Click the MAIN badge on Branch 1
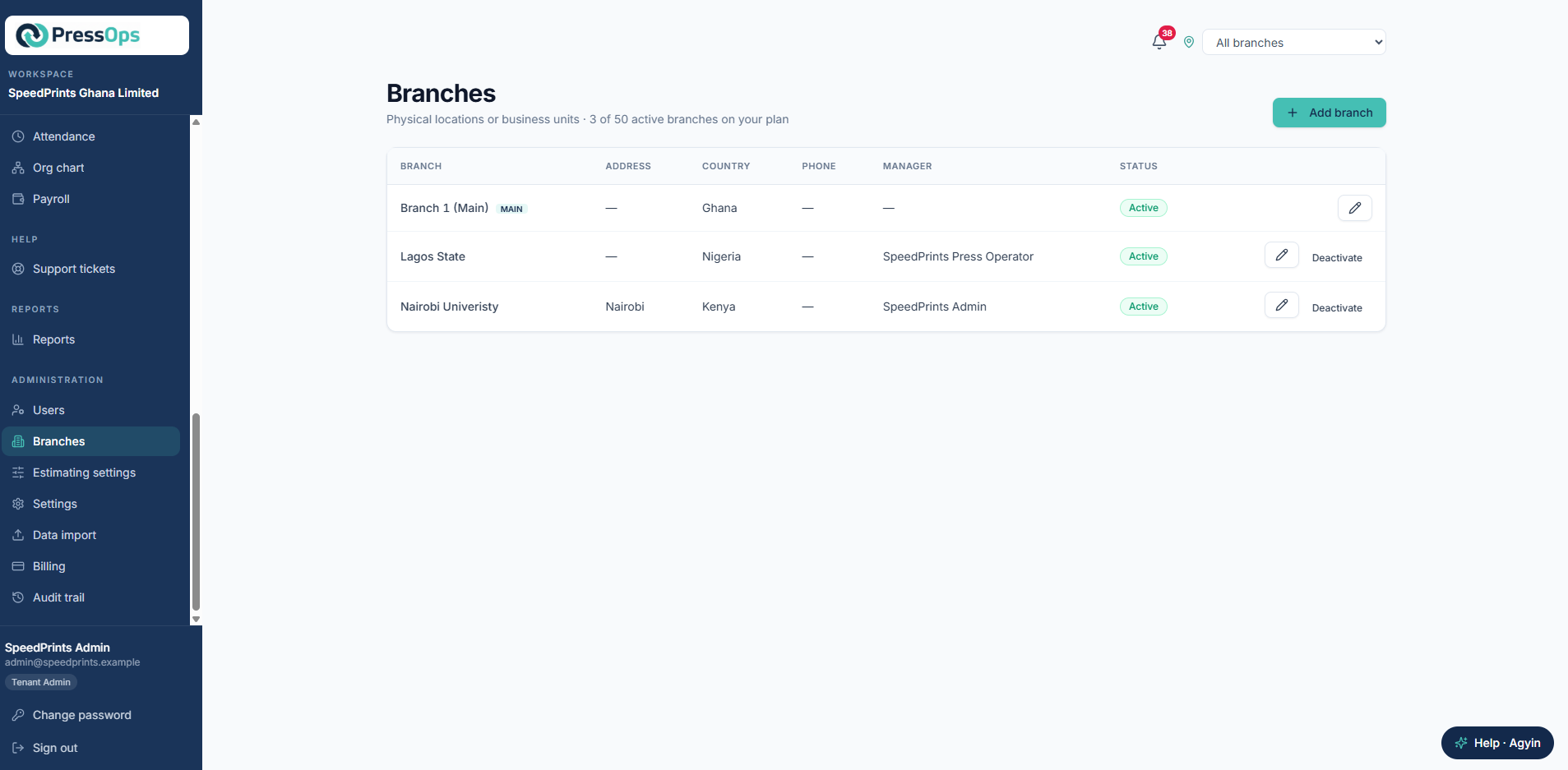 pos(511,209)
